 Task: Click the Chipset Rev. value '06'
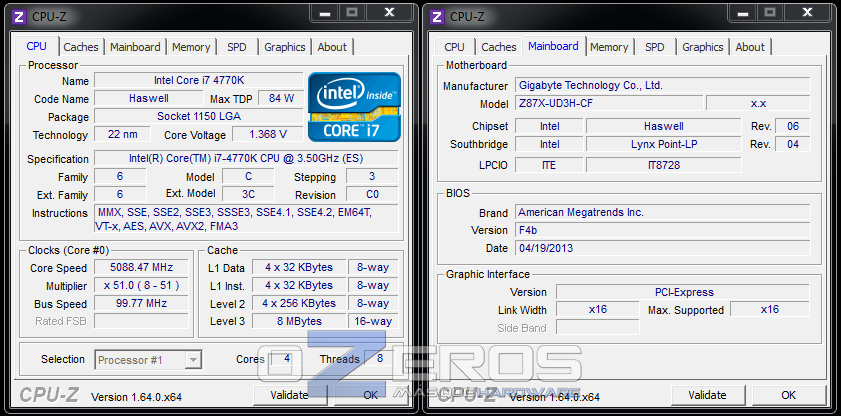click(x=793, y=126)
